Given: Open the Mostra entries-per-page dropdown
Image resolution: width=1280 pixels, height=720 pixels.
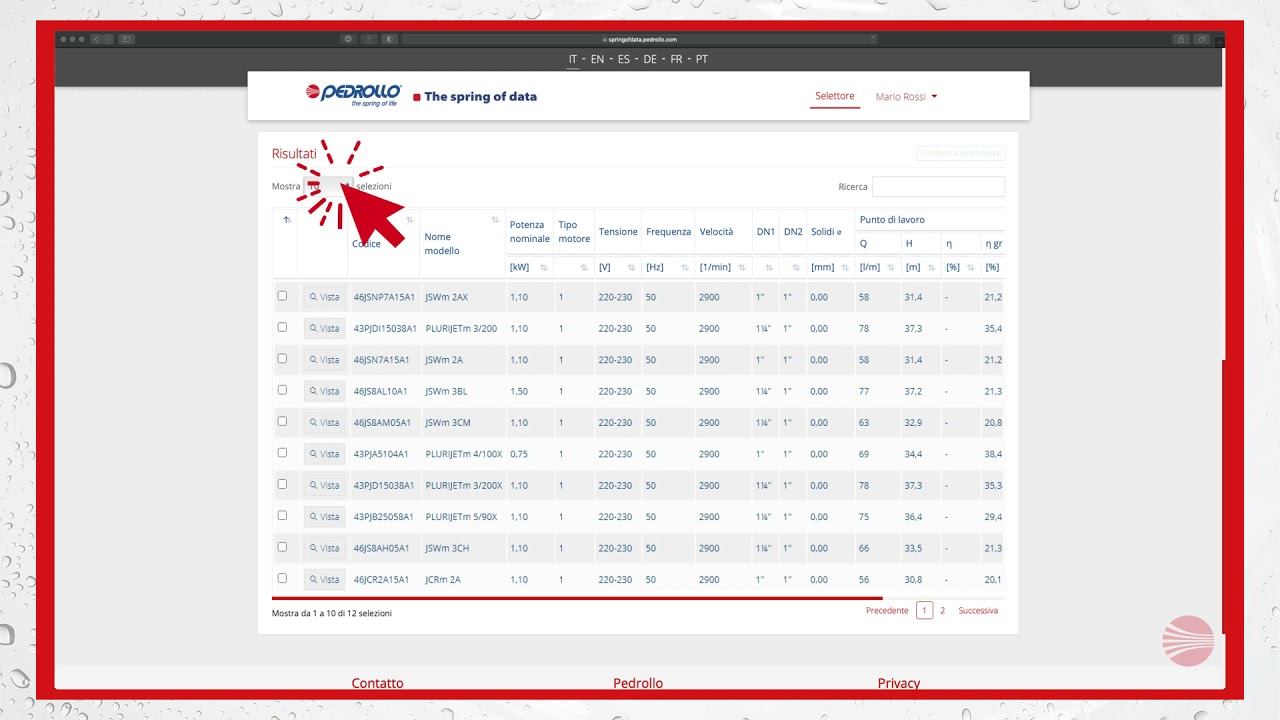Looking at the screenshot, I should coord(328,186).
